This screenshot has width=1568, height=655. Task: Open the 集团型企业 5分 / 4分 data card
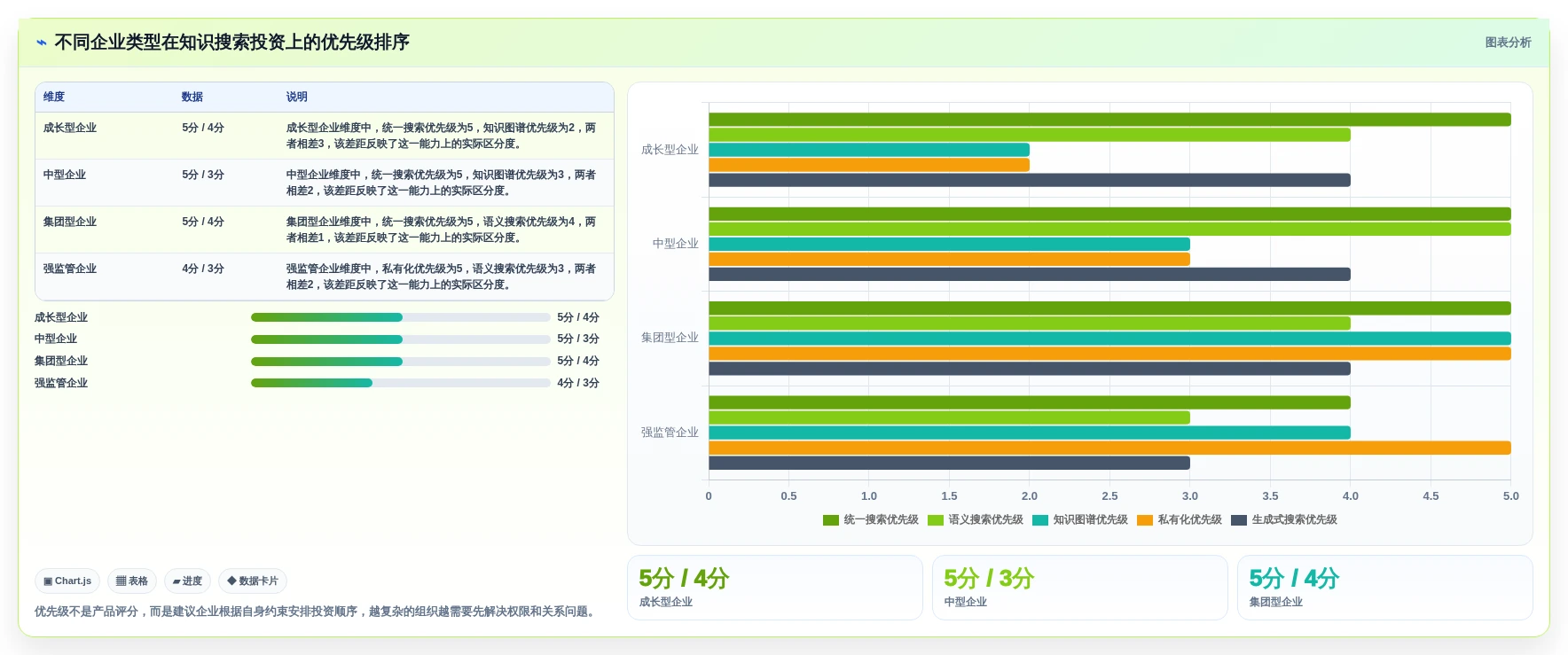click(1385, 588)
